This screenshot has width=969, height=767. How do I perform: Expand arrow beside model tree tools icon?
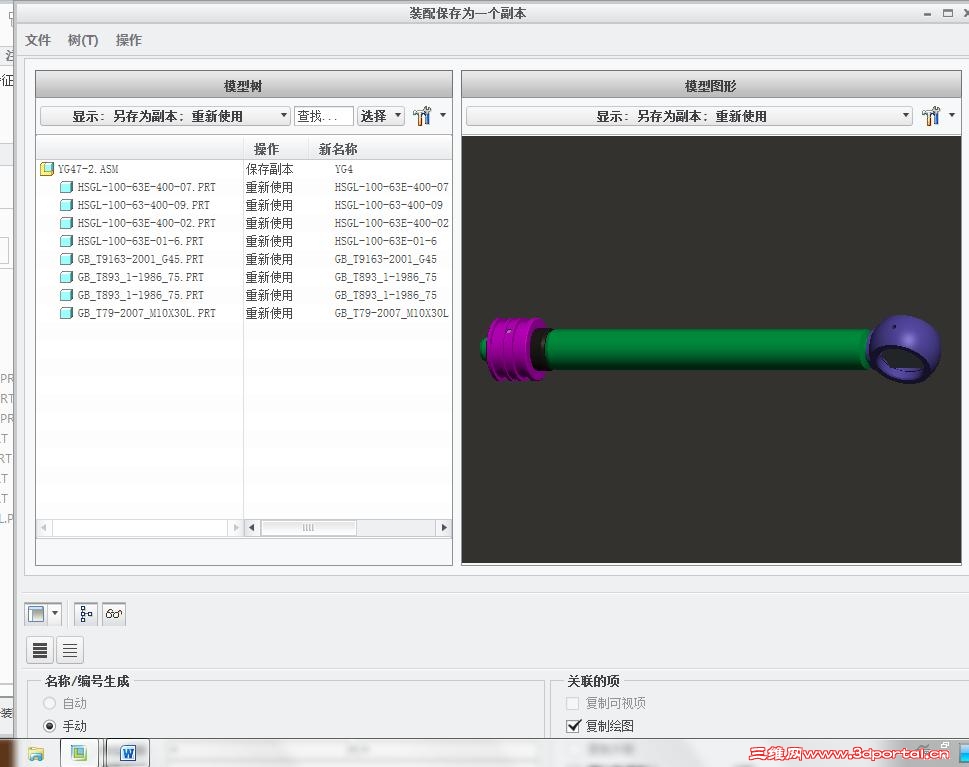(x=443, y=115)
